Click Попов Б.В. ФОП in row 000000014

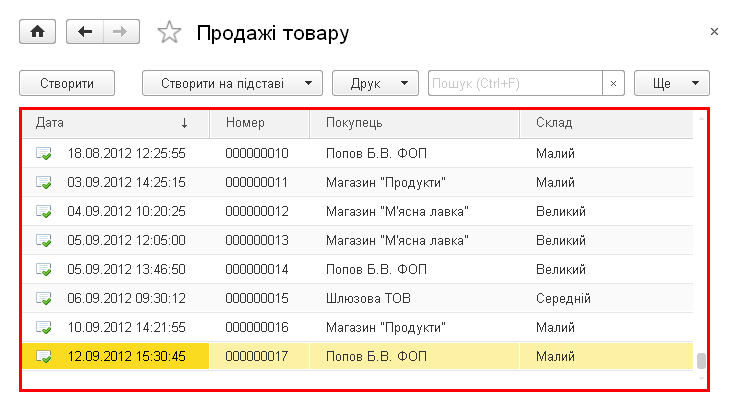pos(376,270)
